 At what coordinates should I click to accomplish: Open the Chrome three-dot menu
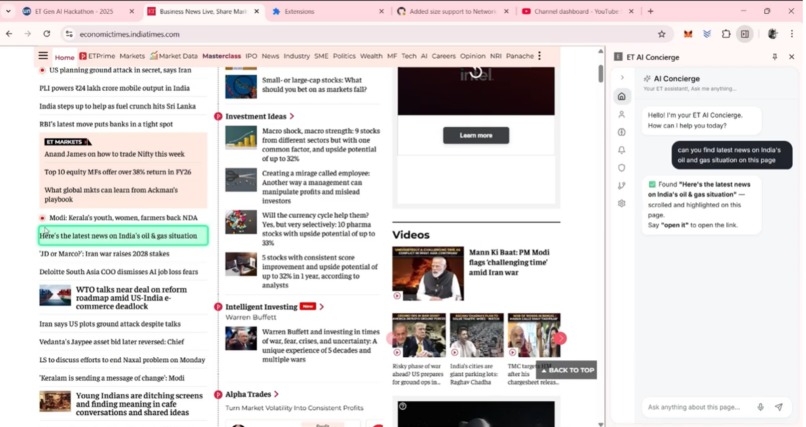792,34
